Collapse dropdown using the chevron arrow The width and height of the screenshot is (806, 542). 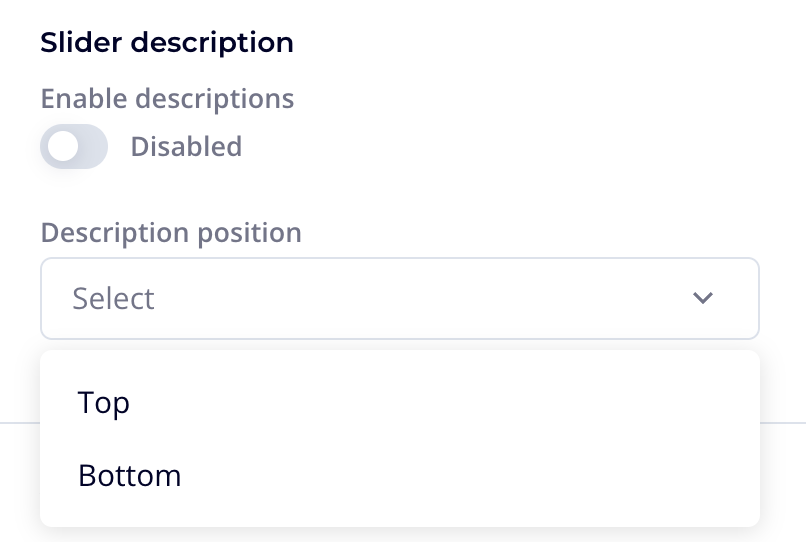(x=703, y=298)
